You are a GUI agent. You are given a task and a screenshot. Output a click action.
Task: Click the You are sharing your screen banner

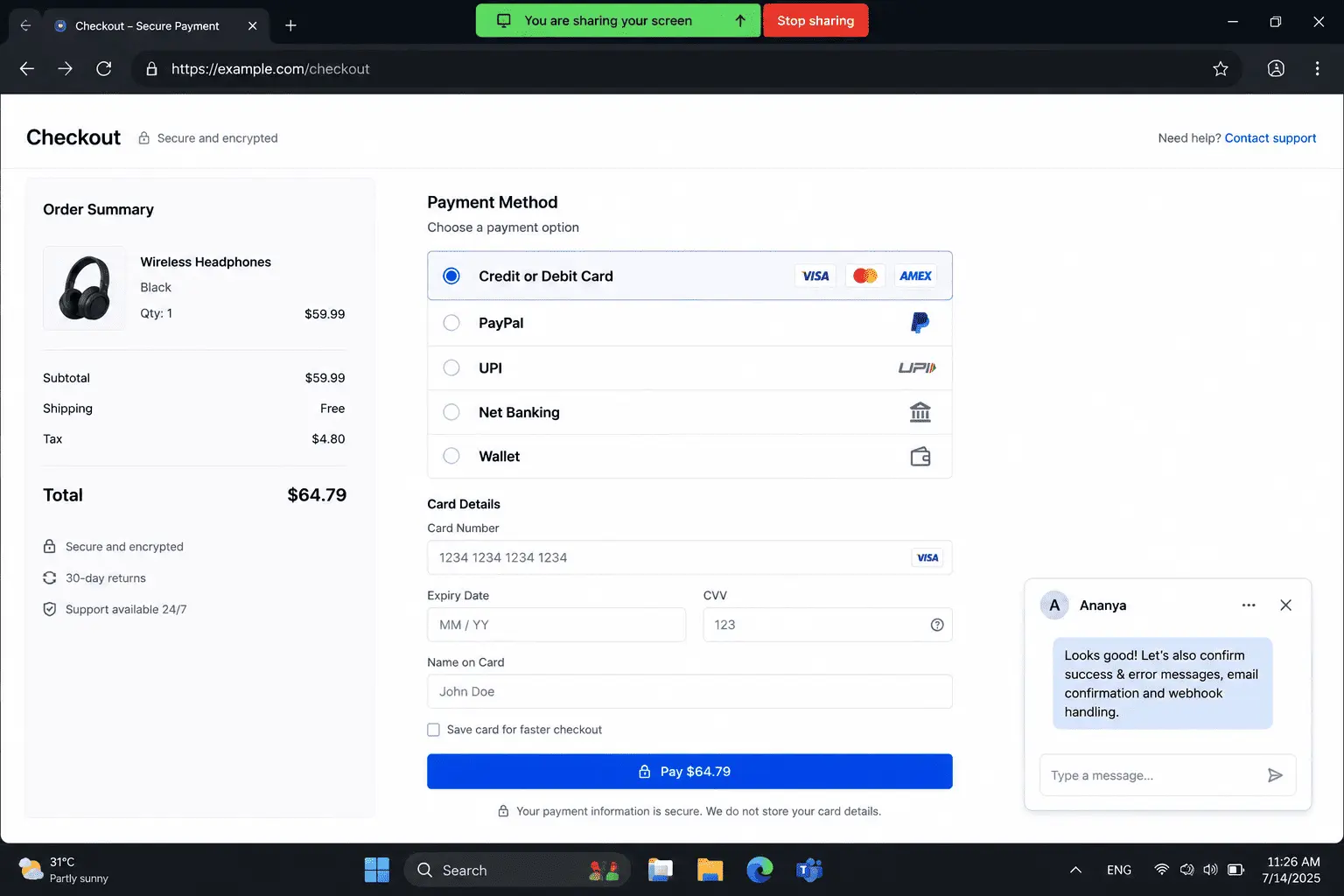tap(619, 20)
